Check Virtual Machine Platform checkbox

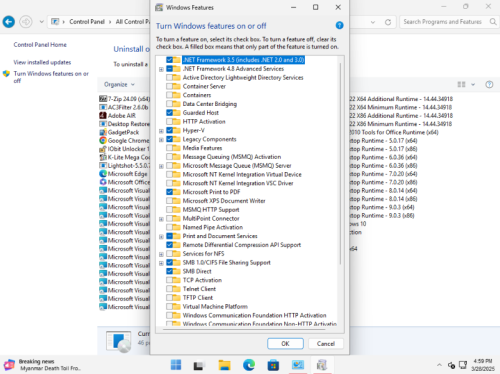coord(170,306)
